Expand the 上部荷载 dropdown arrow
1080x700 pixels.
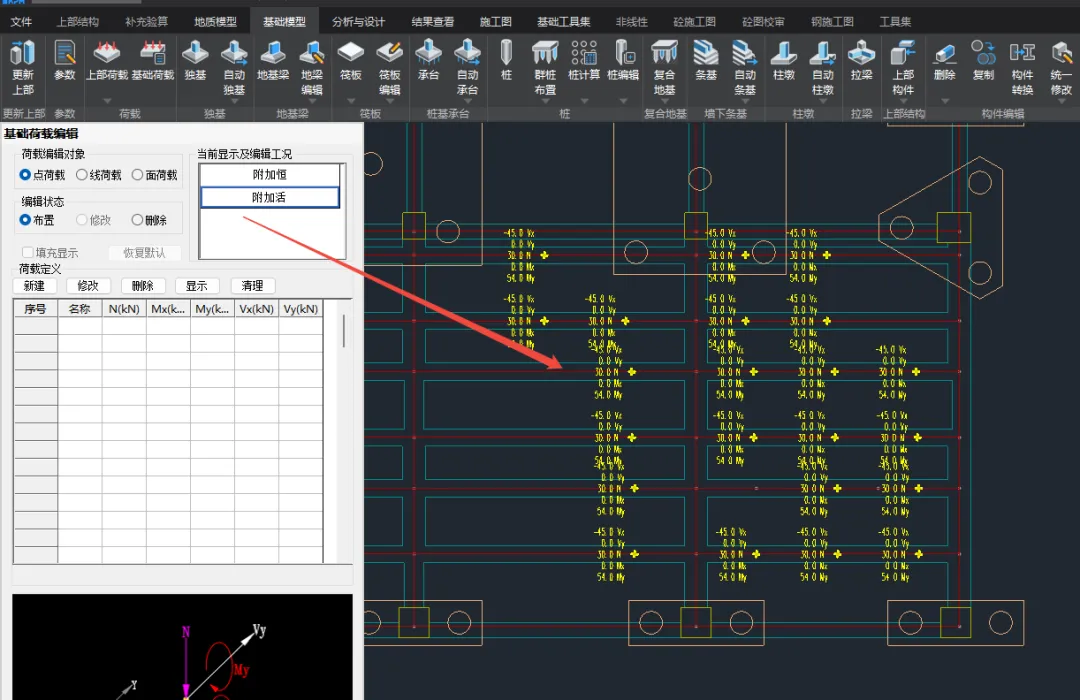107,101
